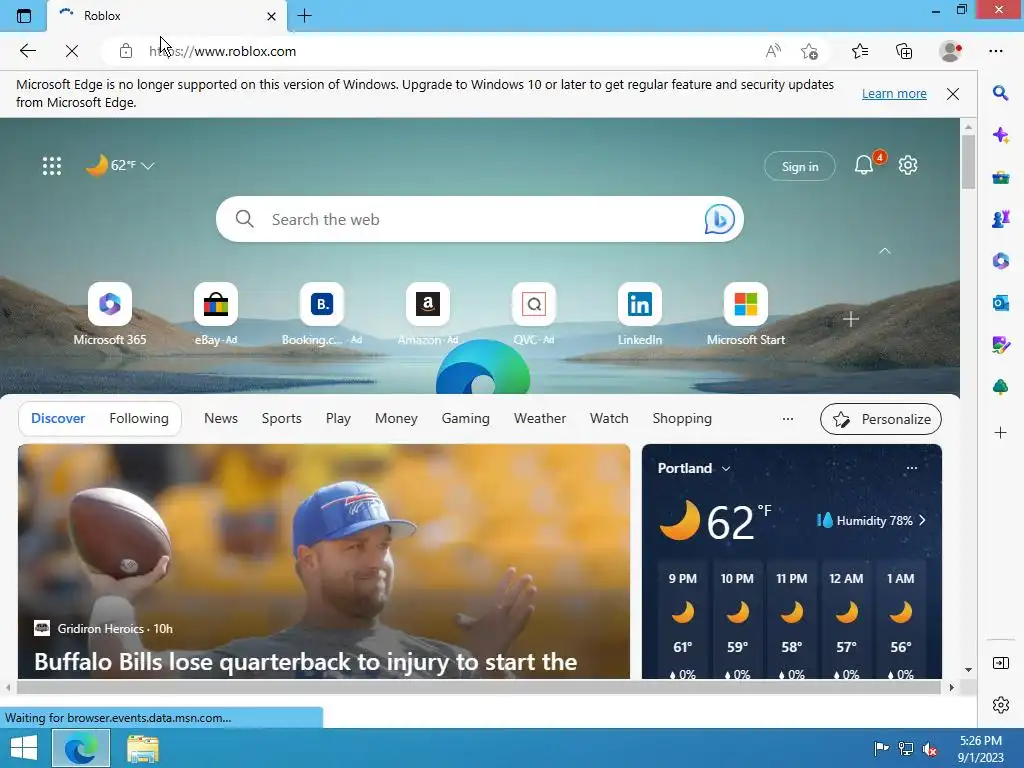Open sidebar settings gear
The width and height of the screenshot is (1024, 768).
point(1000,705)
